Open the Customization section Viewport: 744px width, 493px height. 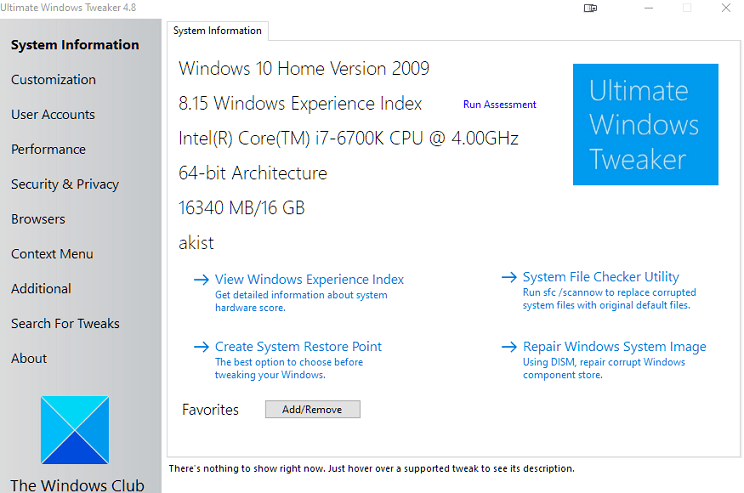[54, 80]
